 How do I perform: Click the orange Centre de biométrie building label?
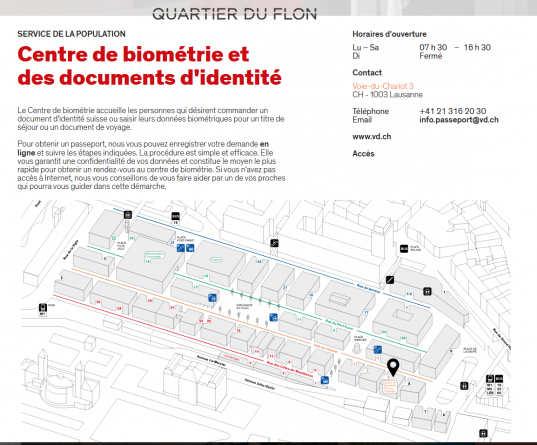390,386
